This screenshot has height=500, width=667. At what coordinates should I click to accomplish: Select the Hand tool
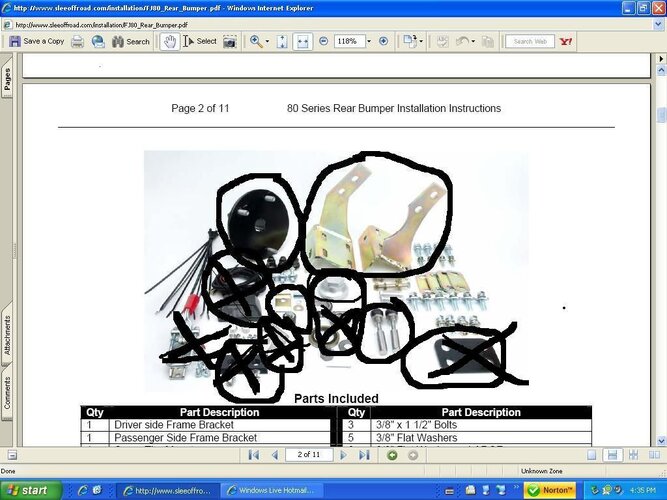pyautogui.click(x=169, y=41)
